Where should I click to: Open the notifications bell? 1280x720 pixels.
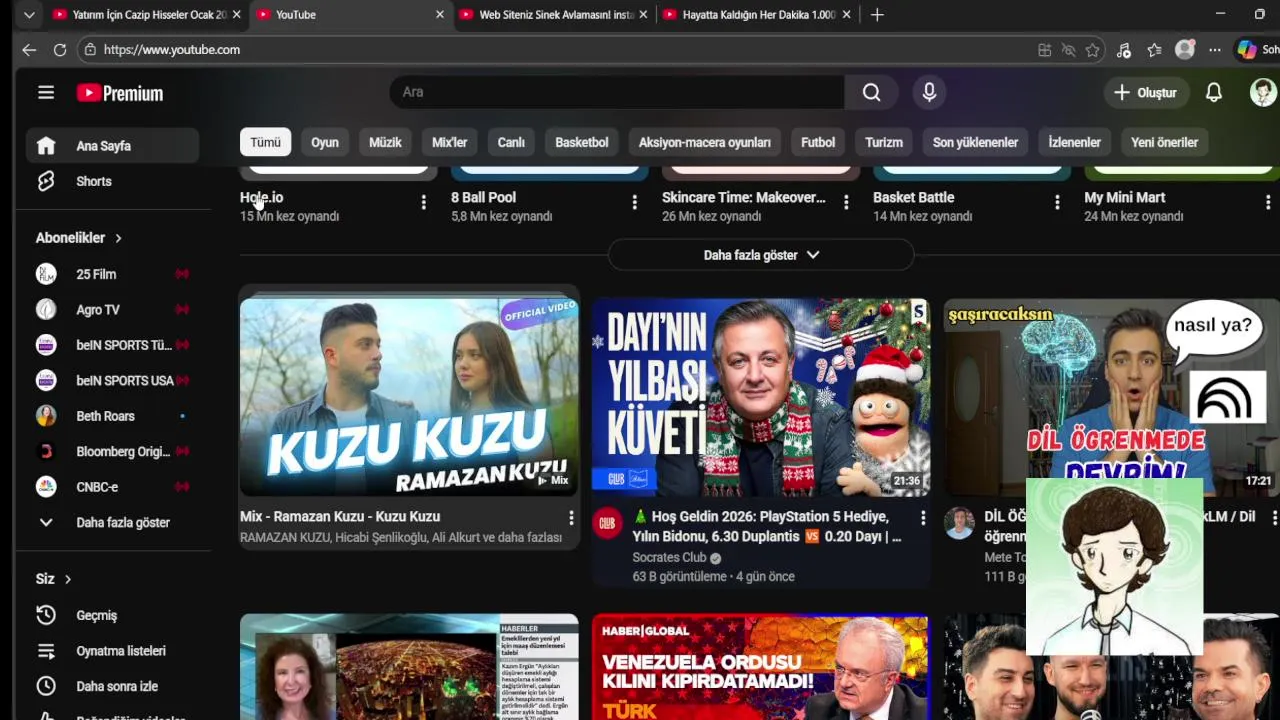[x=1213, y=92]
